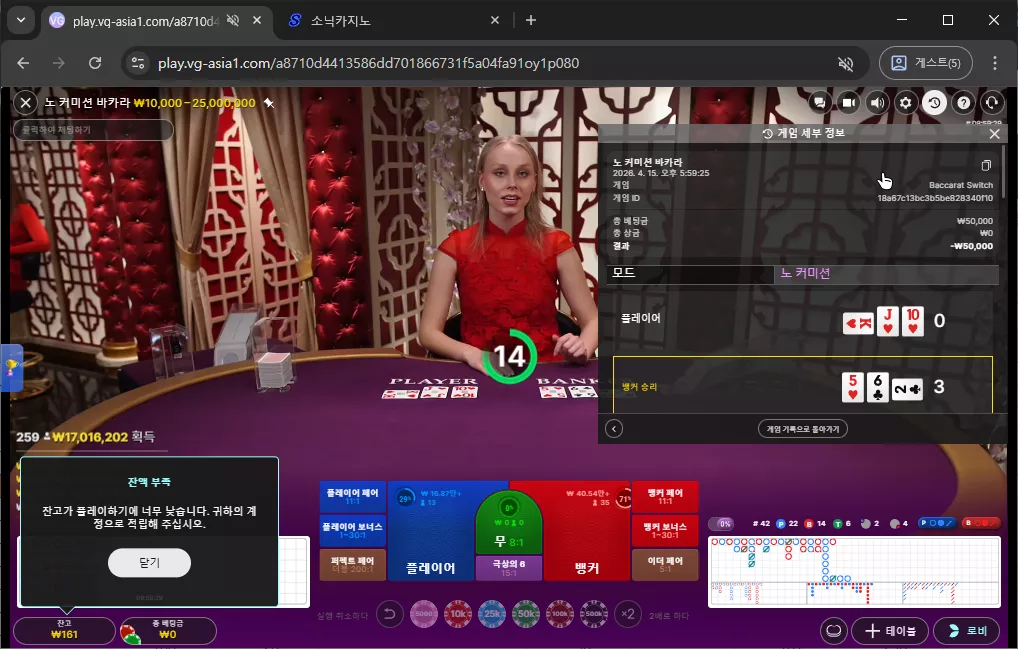
Task: Toggle the video camera icon
Action: coord(849,103)
